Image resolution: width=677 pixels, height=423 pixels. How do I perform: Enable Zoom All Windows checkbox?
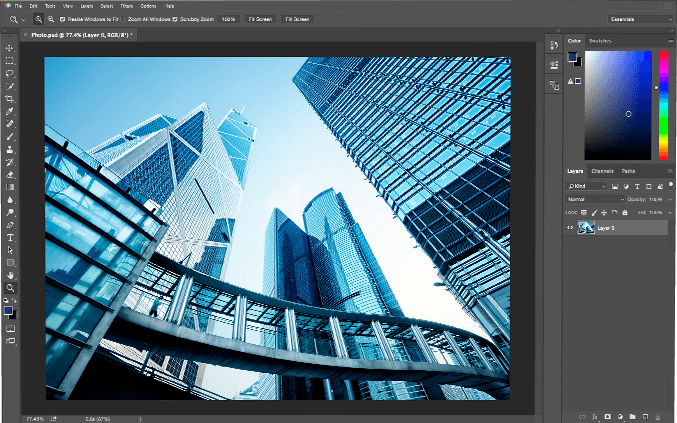pos(124,19)
